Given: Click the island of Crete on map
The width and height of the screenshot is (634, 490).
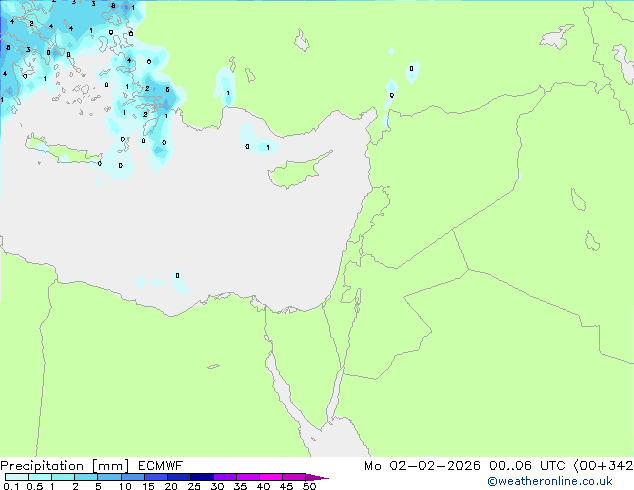Looking at the screenshot, I should coord(63,152).
